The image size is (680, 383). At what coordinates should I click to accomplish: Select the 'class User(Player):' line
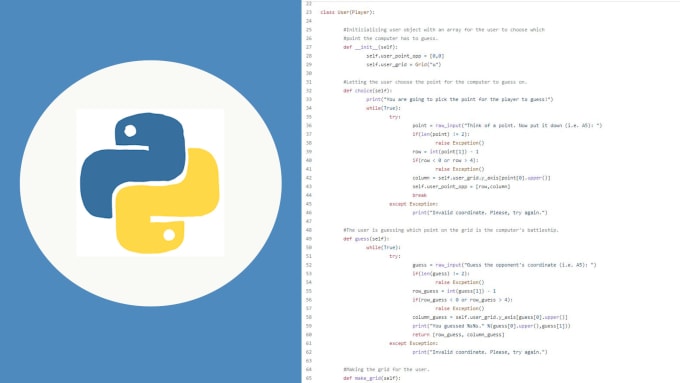pos(347,12)
